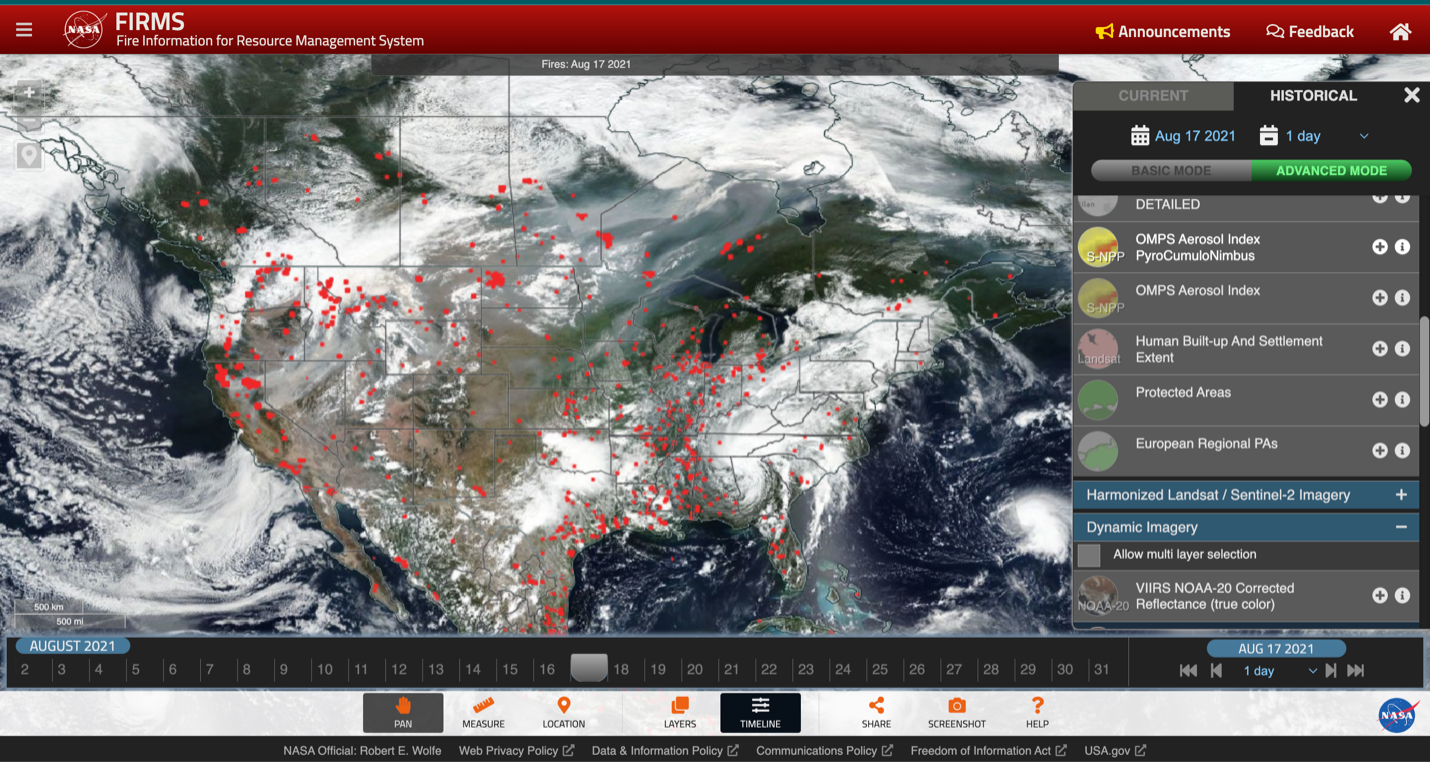
Task: Open the 1 day duration dropdown
Action: tap(1362, 135)
